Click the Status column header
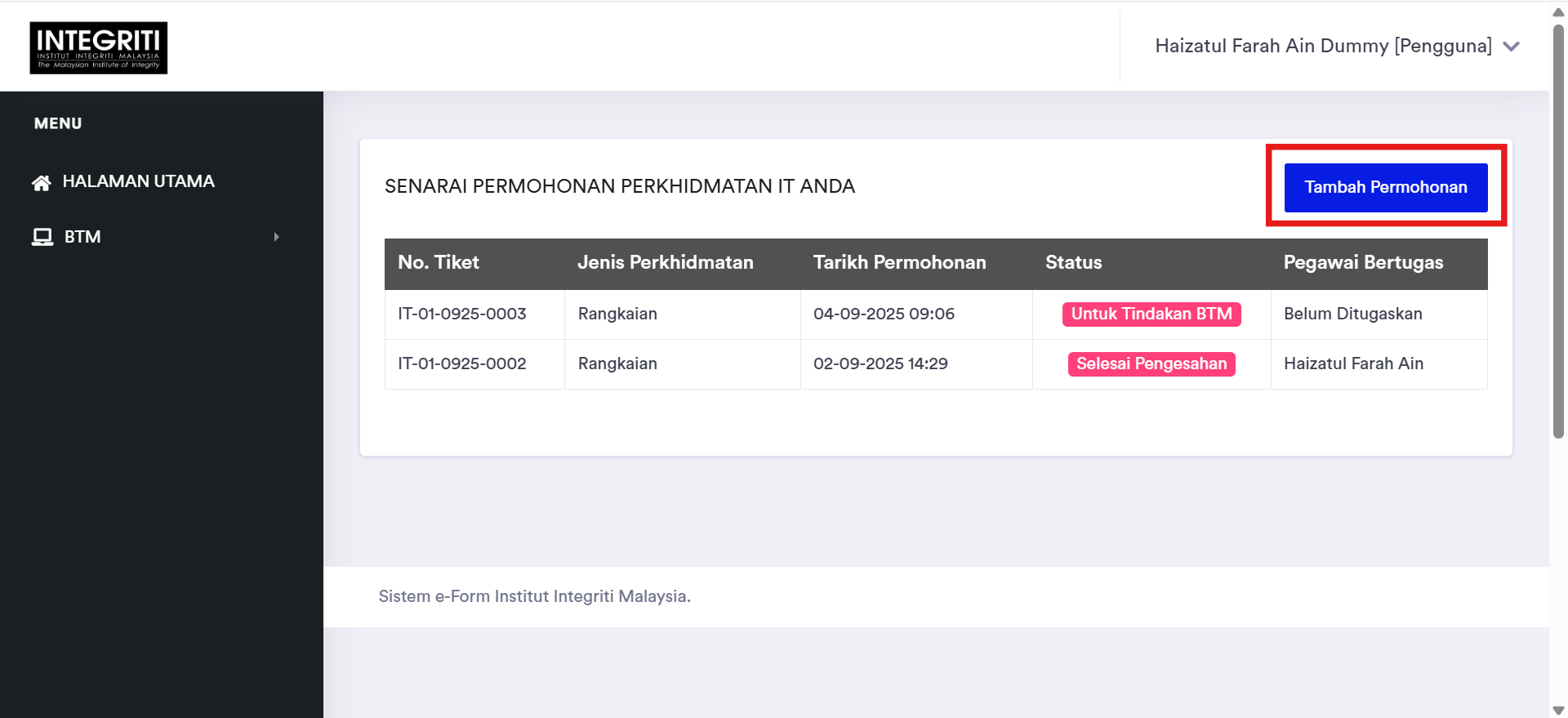Screen dimensions: 1568x718 pyautogui.click(x=1074, y=263)
